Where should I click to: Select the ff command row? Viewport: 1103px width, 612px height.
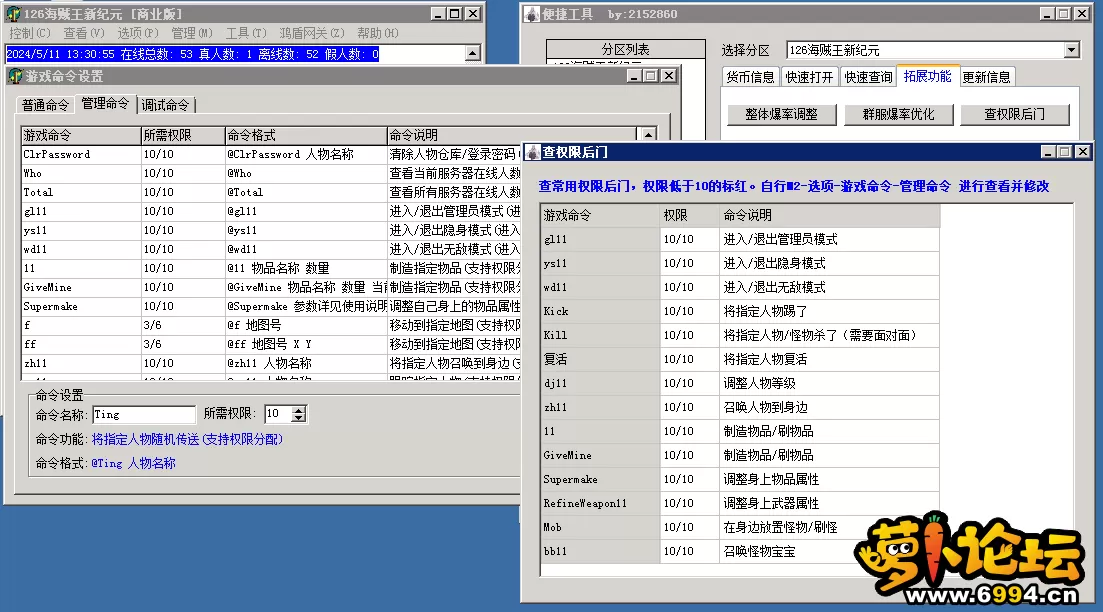[x=272, y=344]
